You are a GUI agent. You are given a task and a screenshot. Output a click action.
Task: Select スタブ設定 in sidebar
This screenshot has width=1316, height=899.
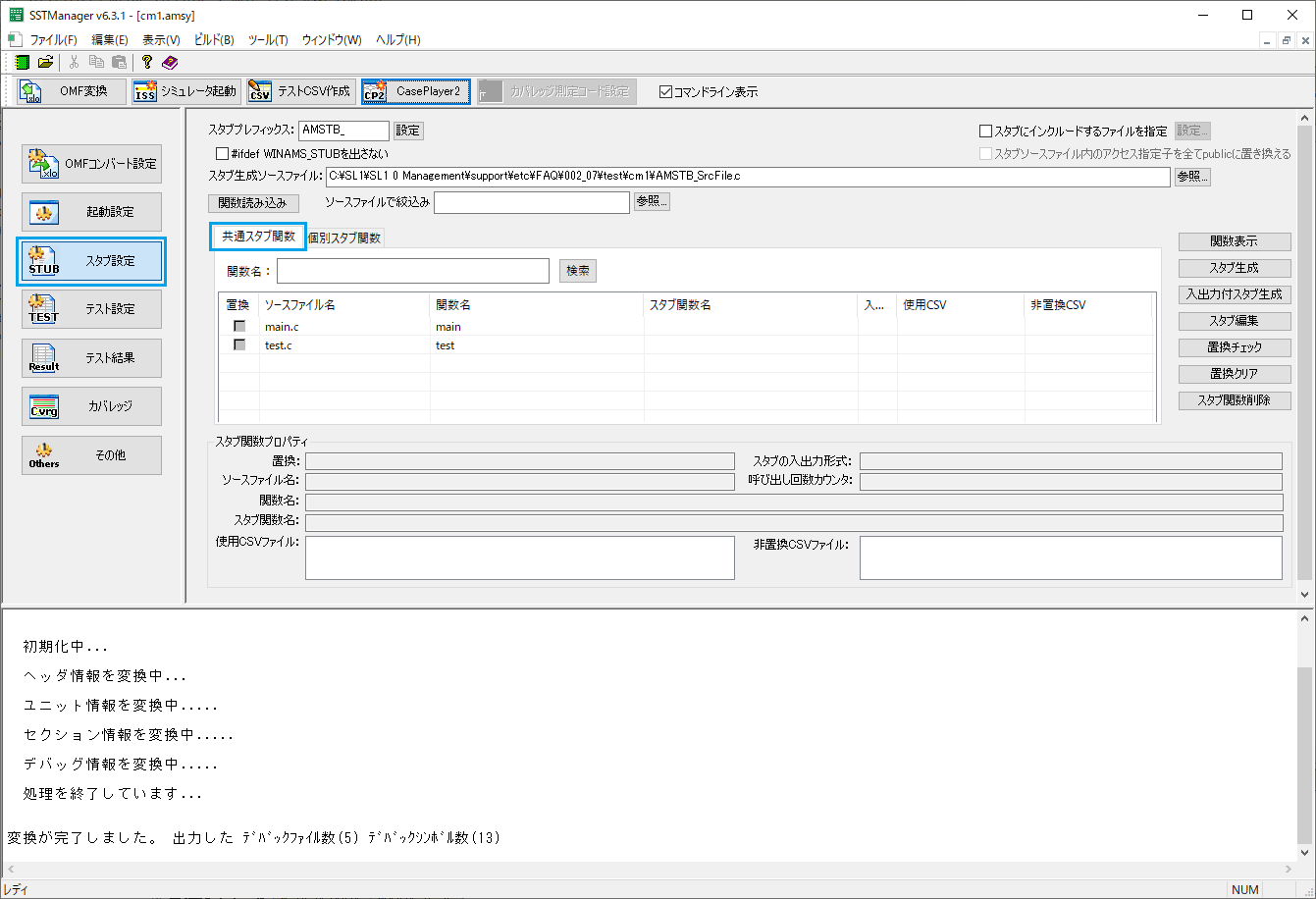point(91,261)
